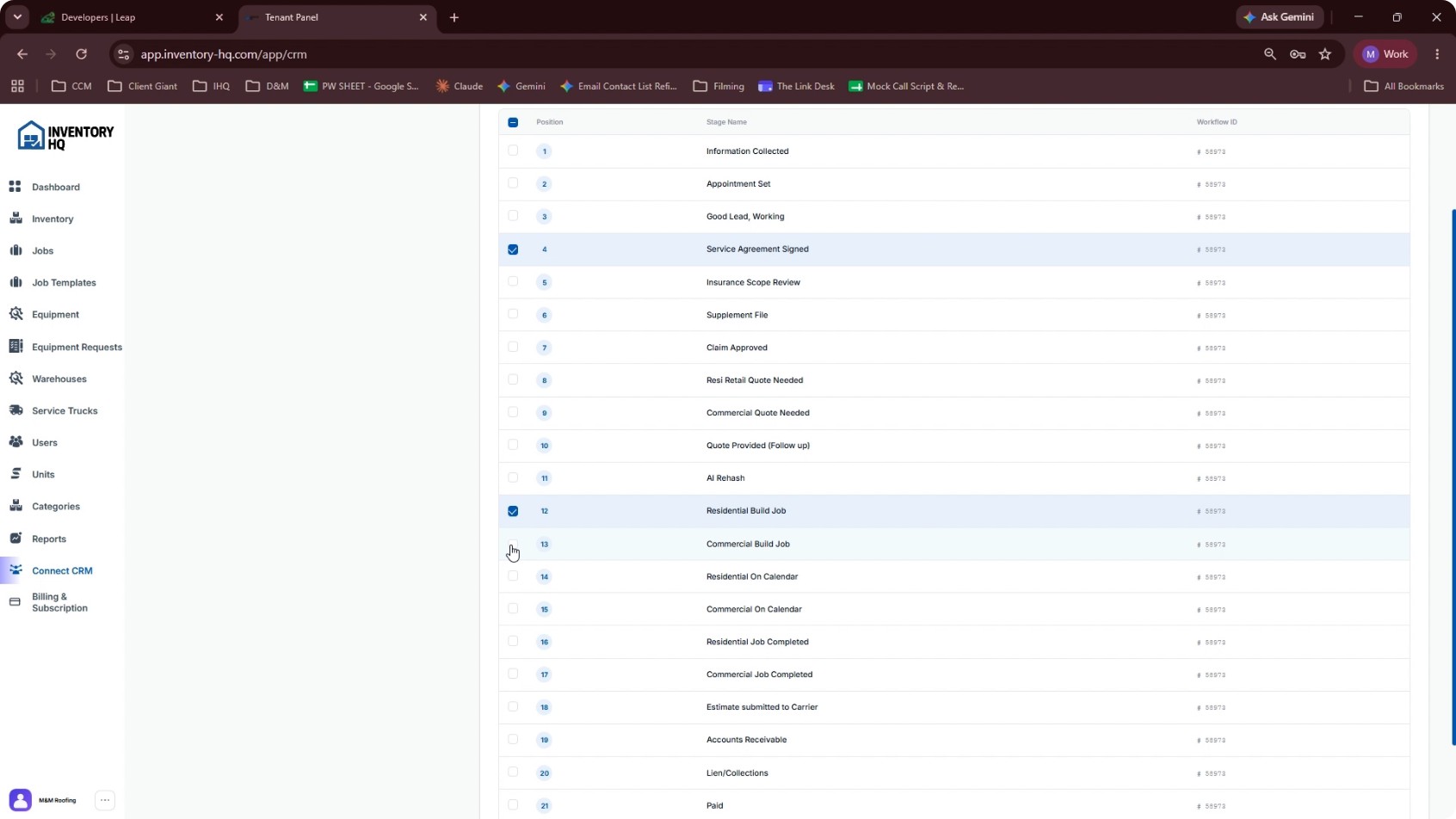Uncheck Service Agreement Signed checkbox

tap(513, 249)
